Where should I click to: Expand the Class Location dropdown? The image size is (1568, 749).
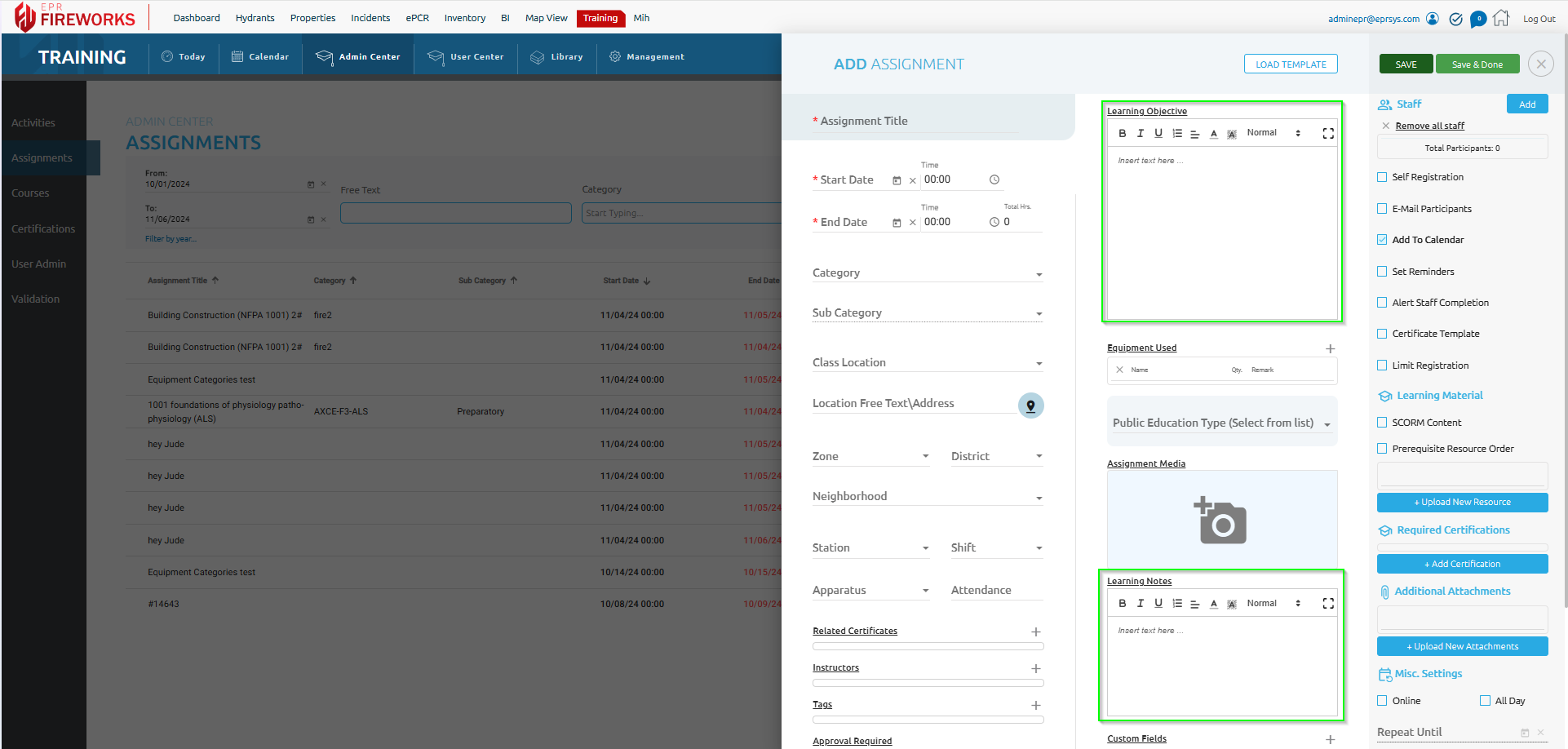927,363
